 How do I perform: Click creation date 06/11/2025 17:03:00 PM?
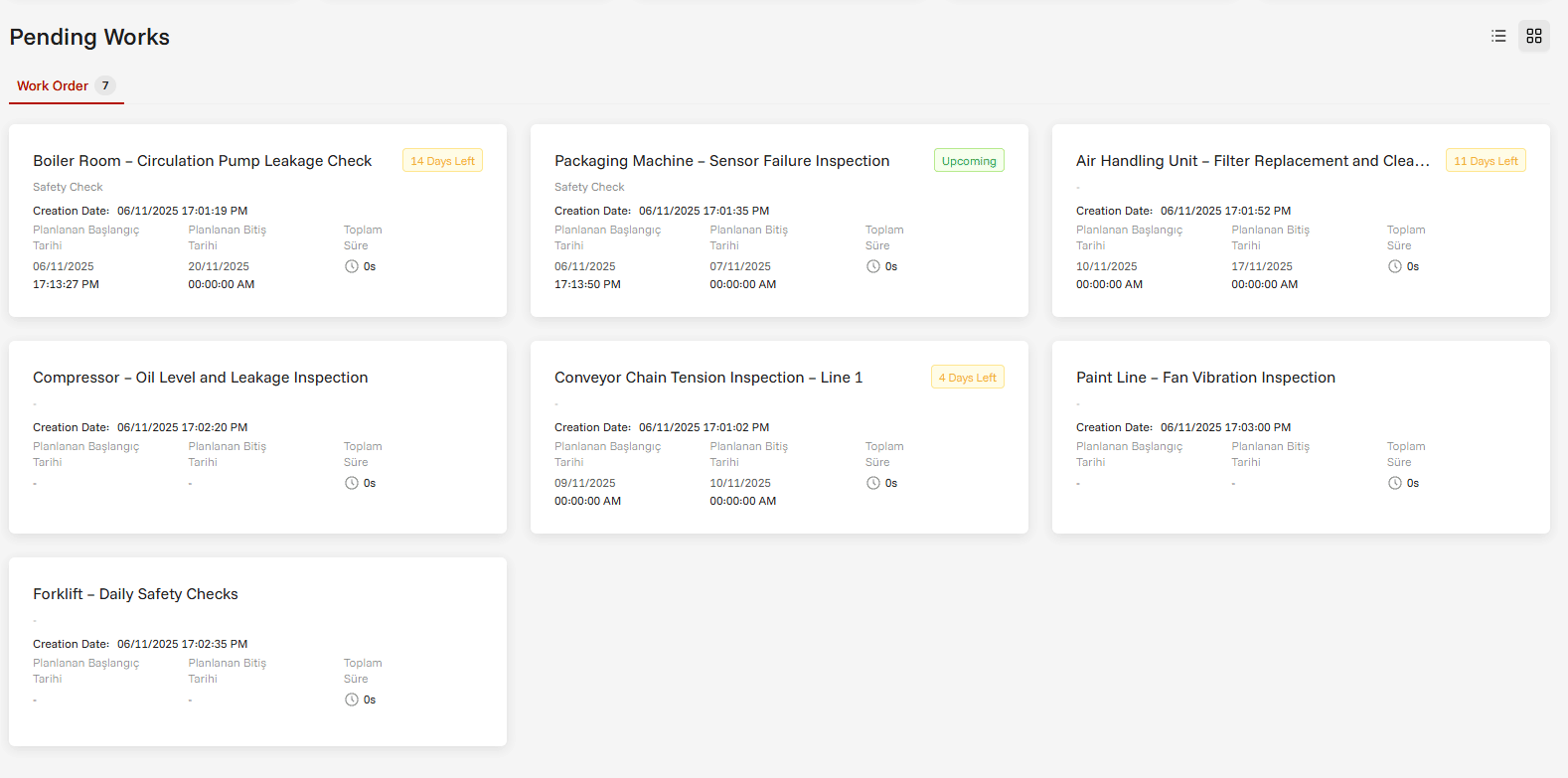click(x=1226, y=427)
